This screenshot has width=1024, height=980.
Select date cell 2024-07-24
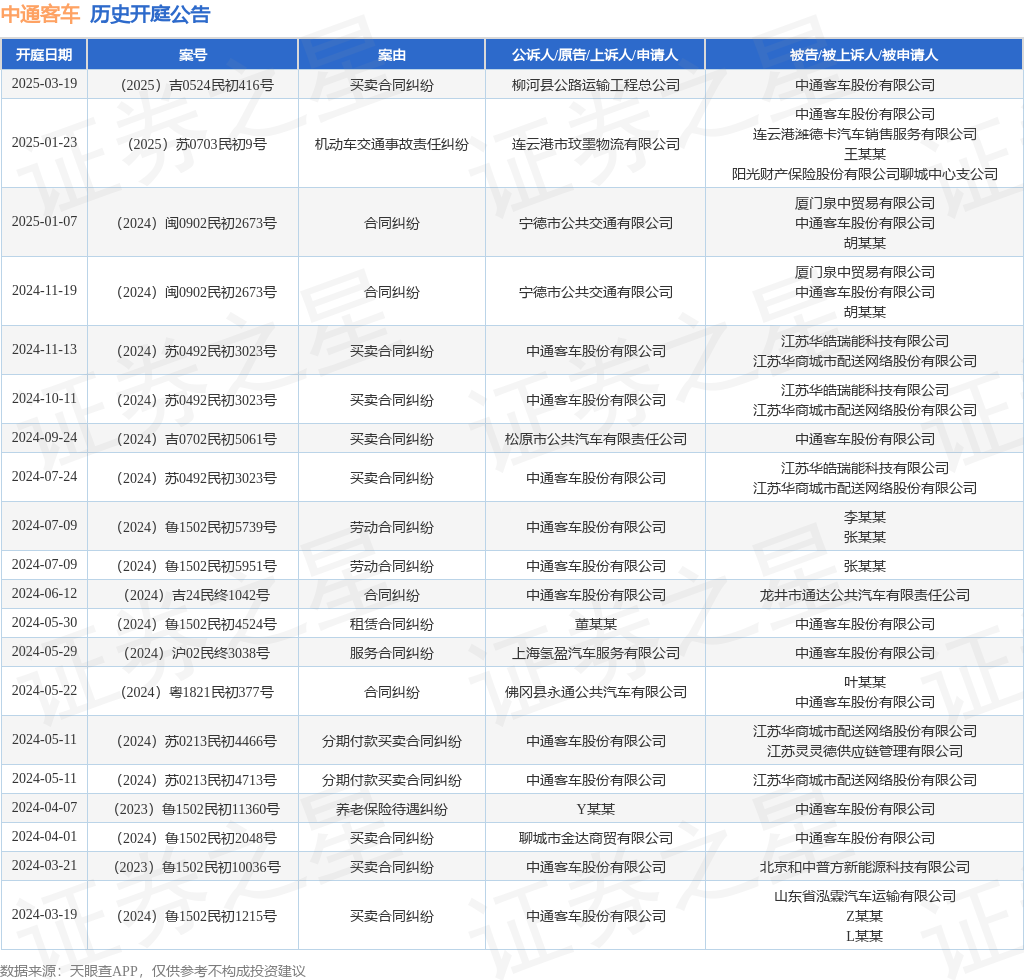point(44,477)
